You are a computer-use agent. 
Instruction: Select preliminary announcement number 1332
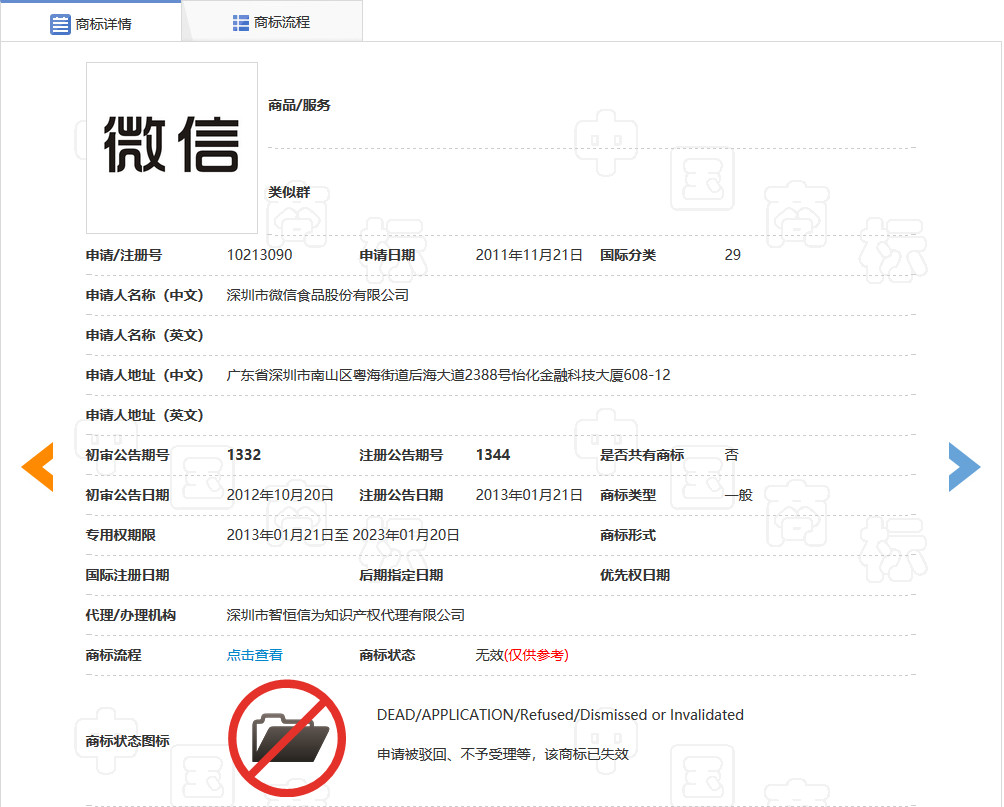[244, 455]
